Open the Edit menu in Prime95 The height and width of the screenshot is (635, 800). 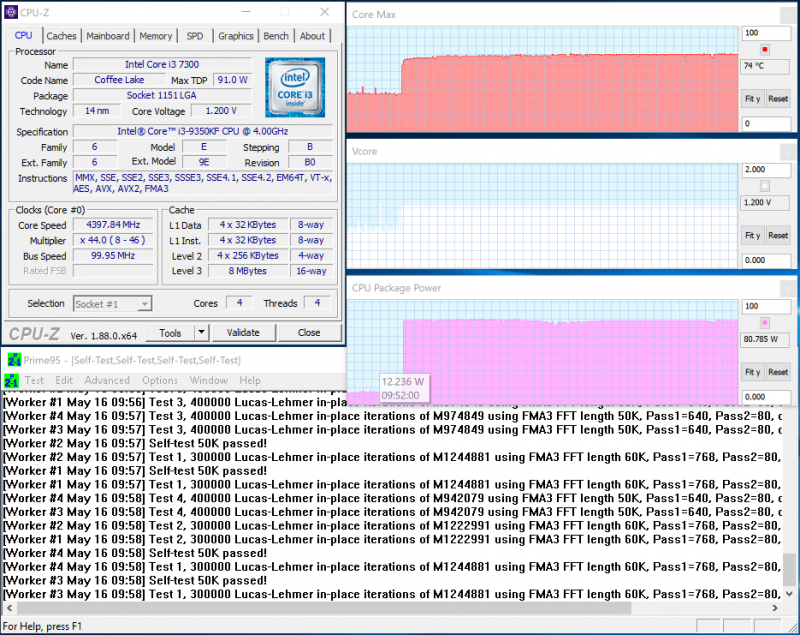[64, 380]
